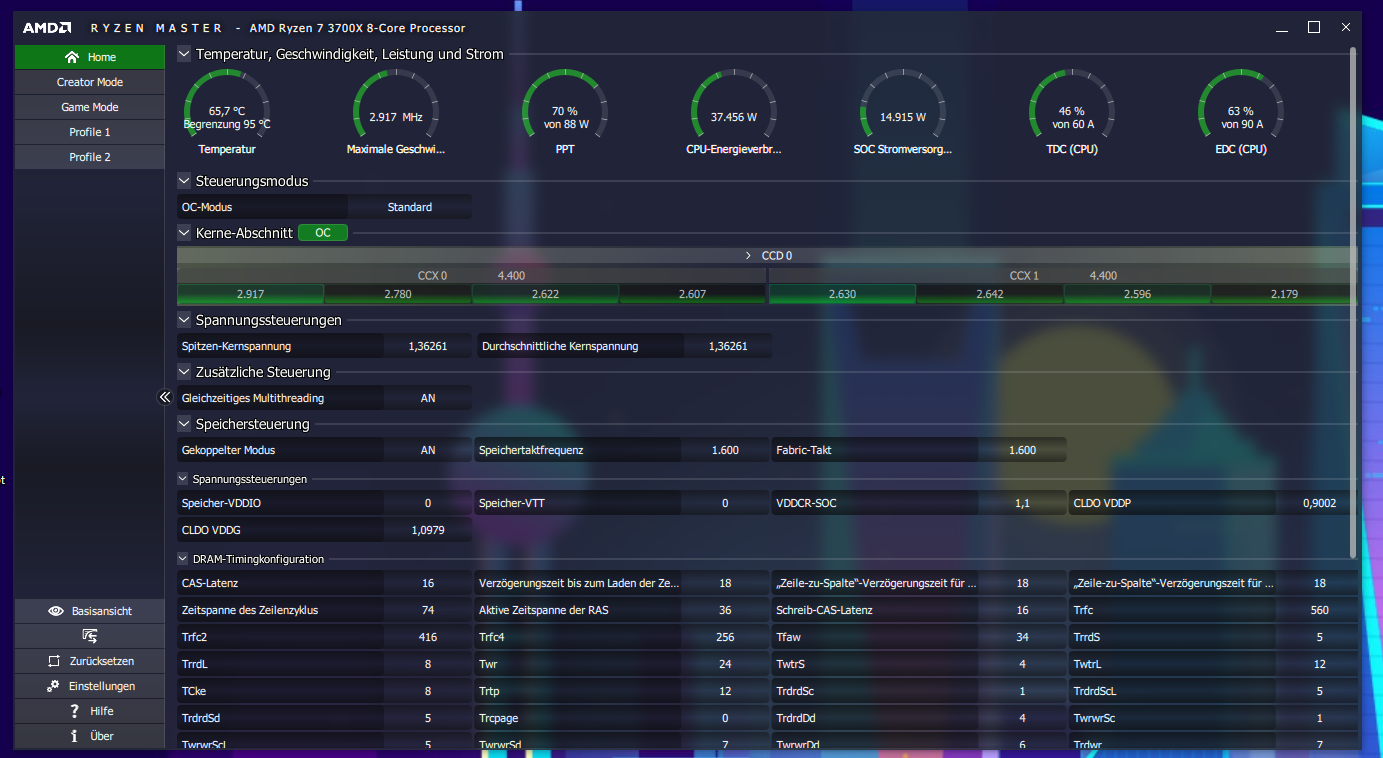Click the reset icon next to Zurücksetzen
Image resolution: width=1383 pixels, height=758 pixels.
pos(54,661)
